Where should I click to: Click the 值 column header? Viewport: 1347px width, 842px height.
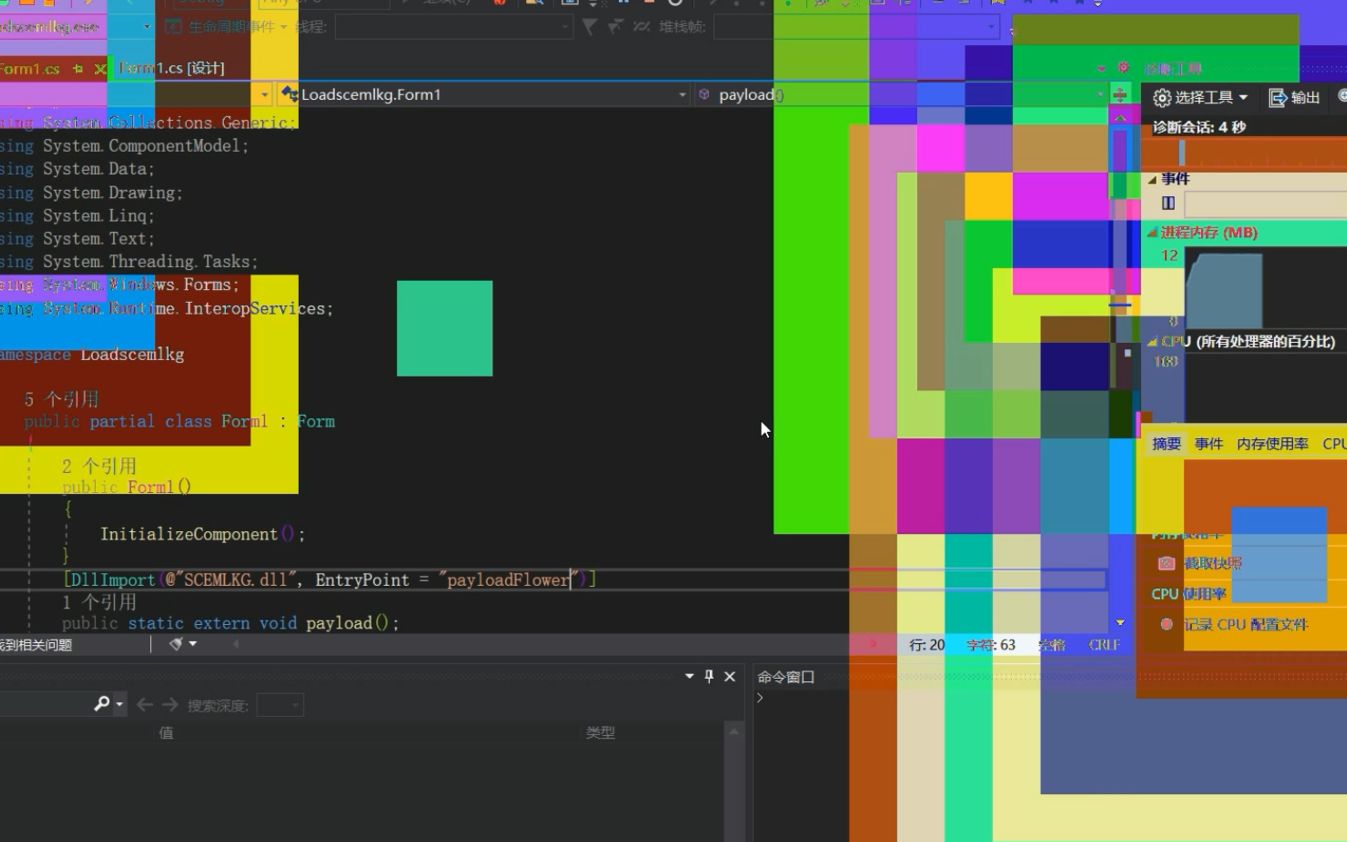point(166,733)
